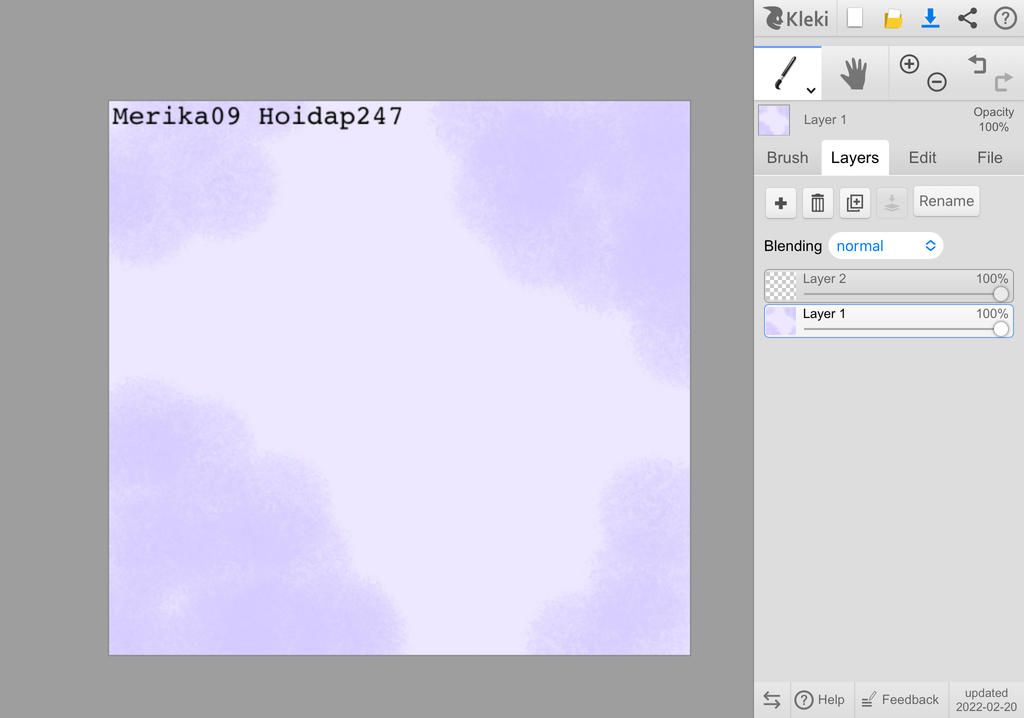
Task: Click the updated 2022-02-20 note
Action: tap(986, 700)
